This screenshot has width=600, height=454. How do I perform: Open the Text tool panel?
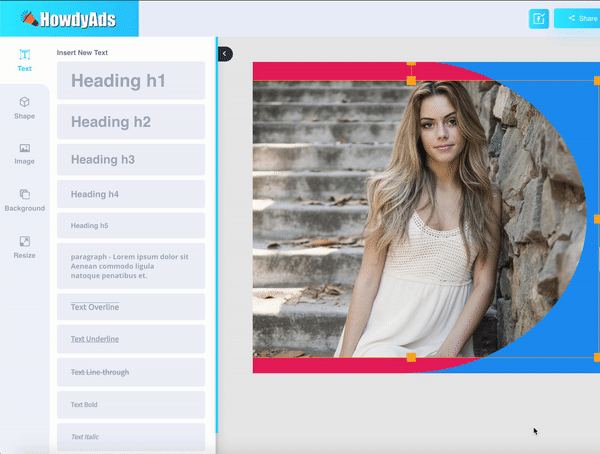pyautogui.click(x=24, y=60)
